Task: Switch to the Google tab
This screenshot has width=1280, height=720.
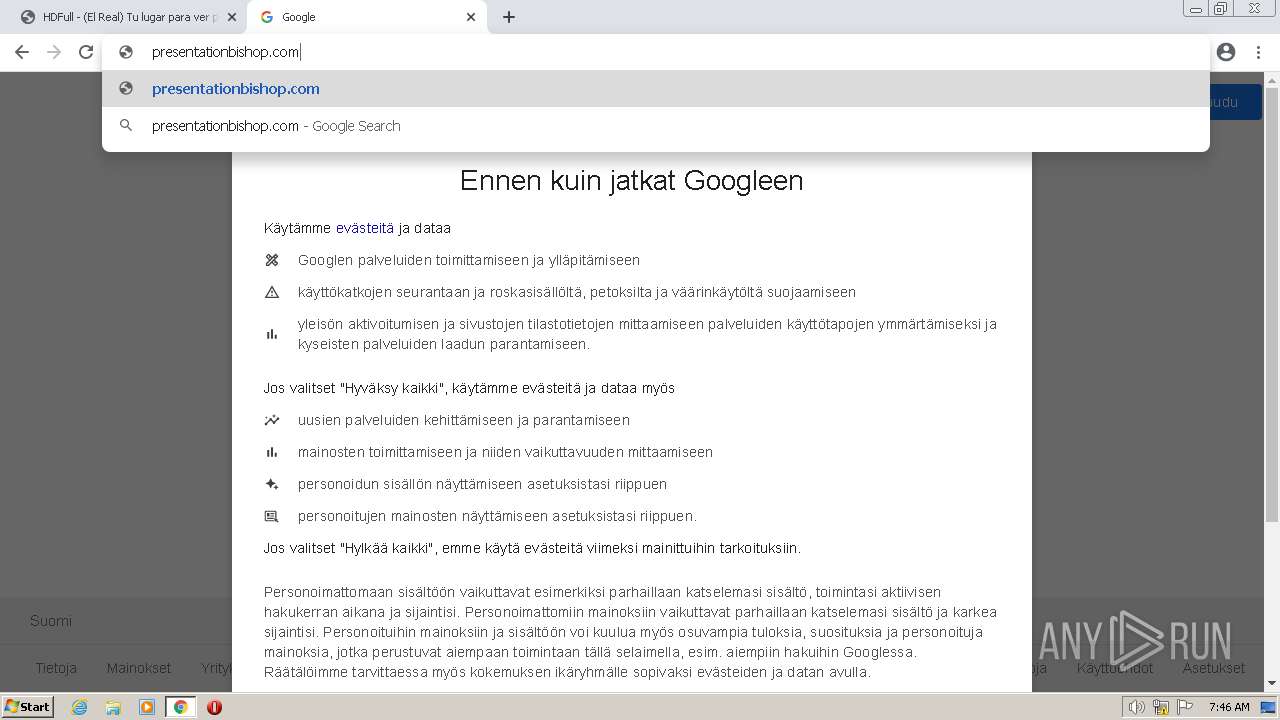Action: tap(367, 17)
